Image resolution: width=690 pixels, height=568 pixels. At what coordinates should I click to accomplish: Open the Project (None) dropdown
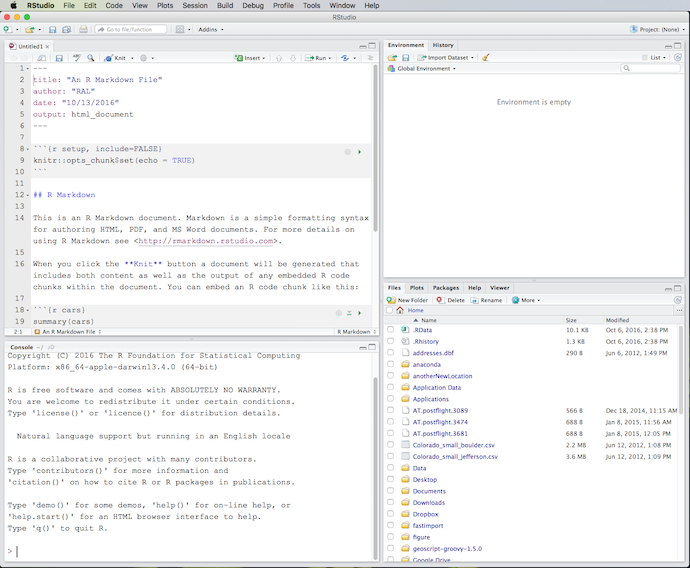[x=657, y=29]
